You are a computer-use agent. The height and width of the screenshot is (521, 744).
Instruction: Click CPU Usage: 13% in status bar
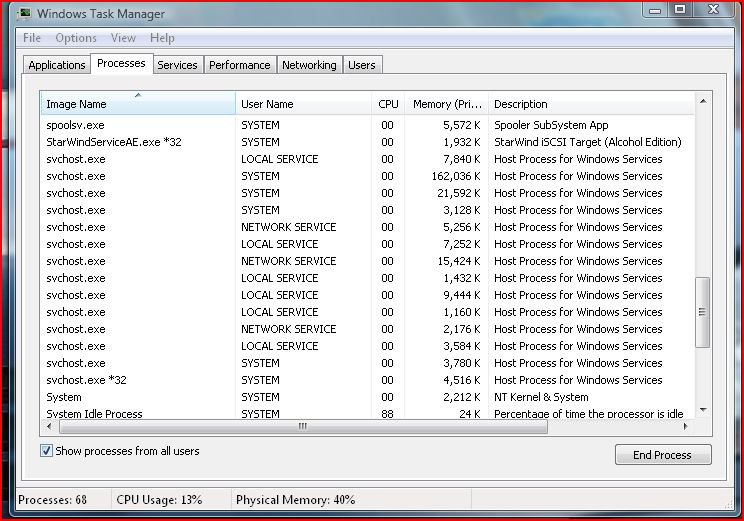159,500
